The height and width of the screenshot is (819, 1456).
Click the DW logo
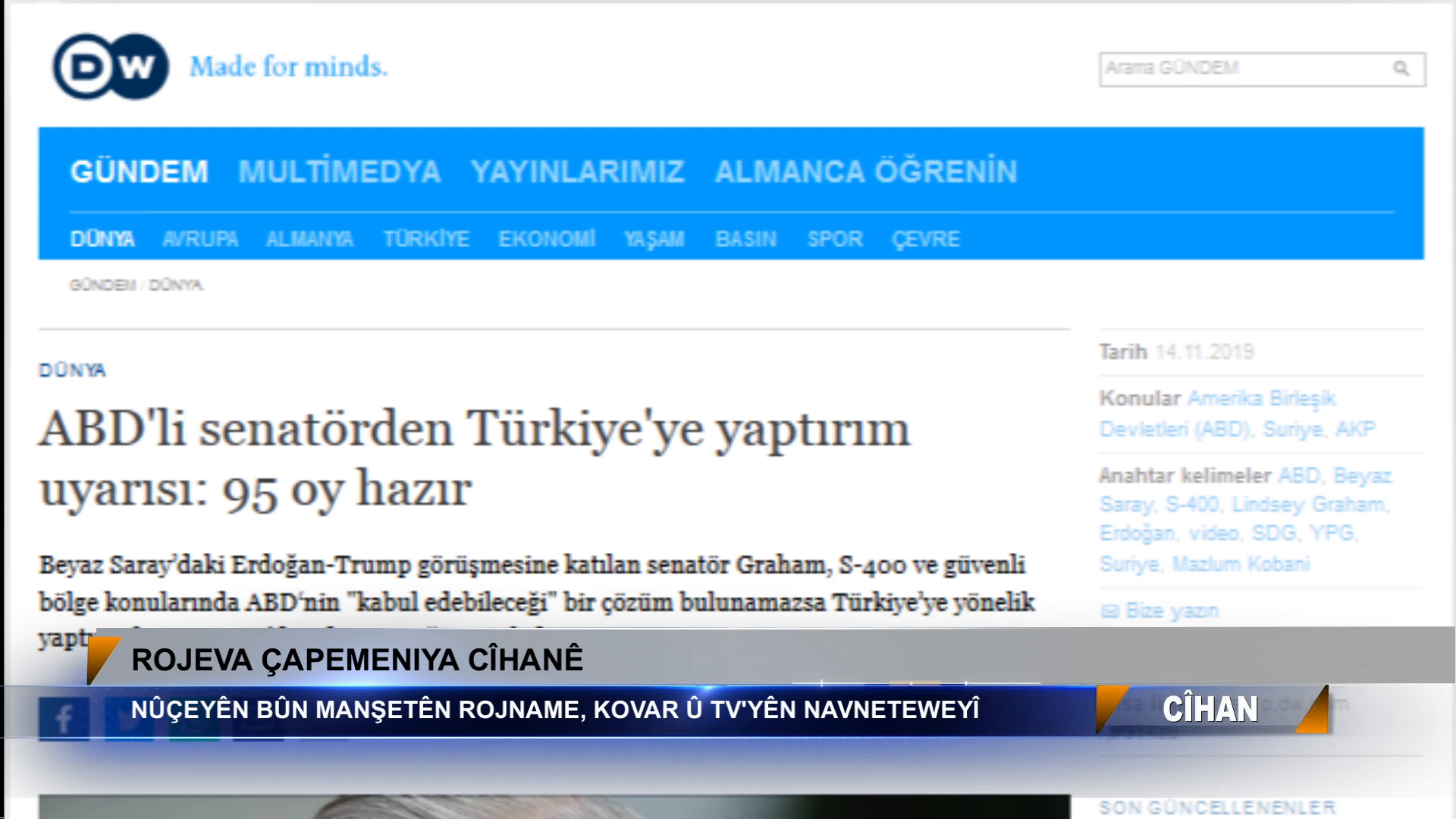coord(111,67)
